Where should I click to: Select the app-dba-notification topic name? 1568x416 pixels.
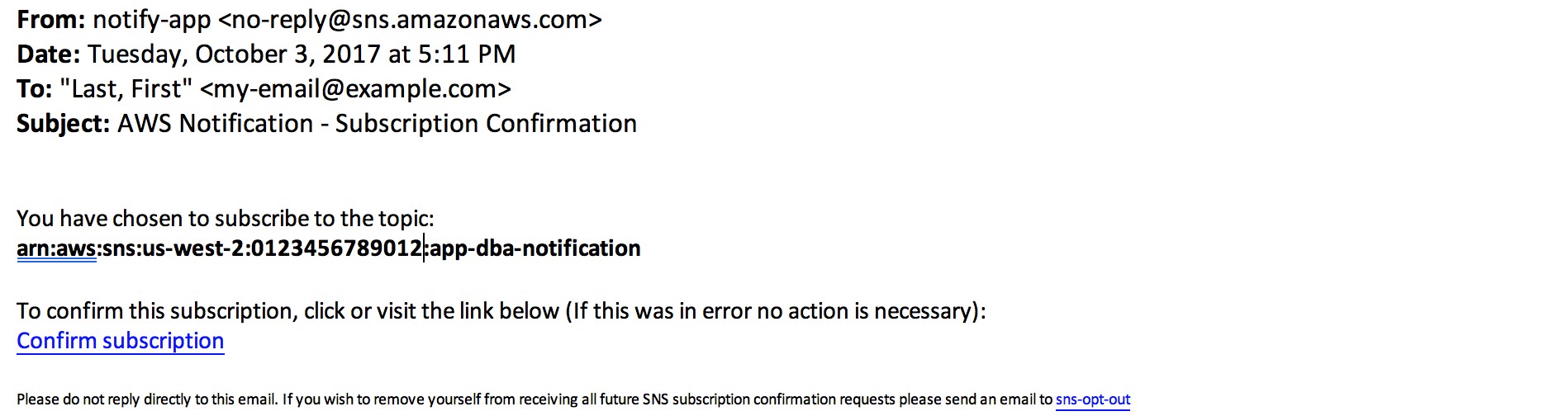[x=535, y=248]
